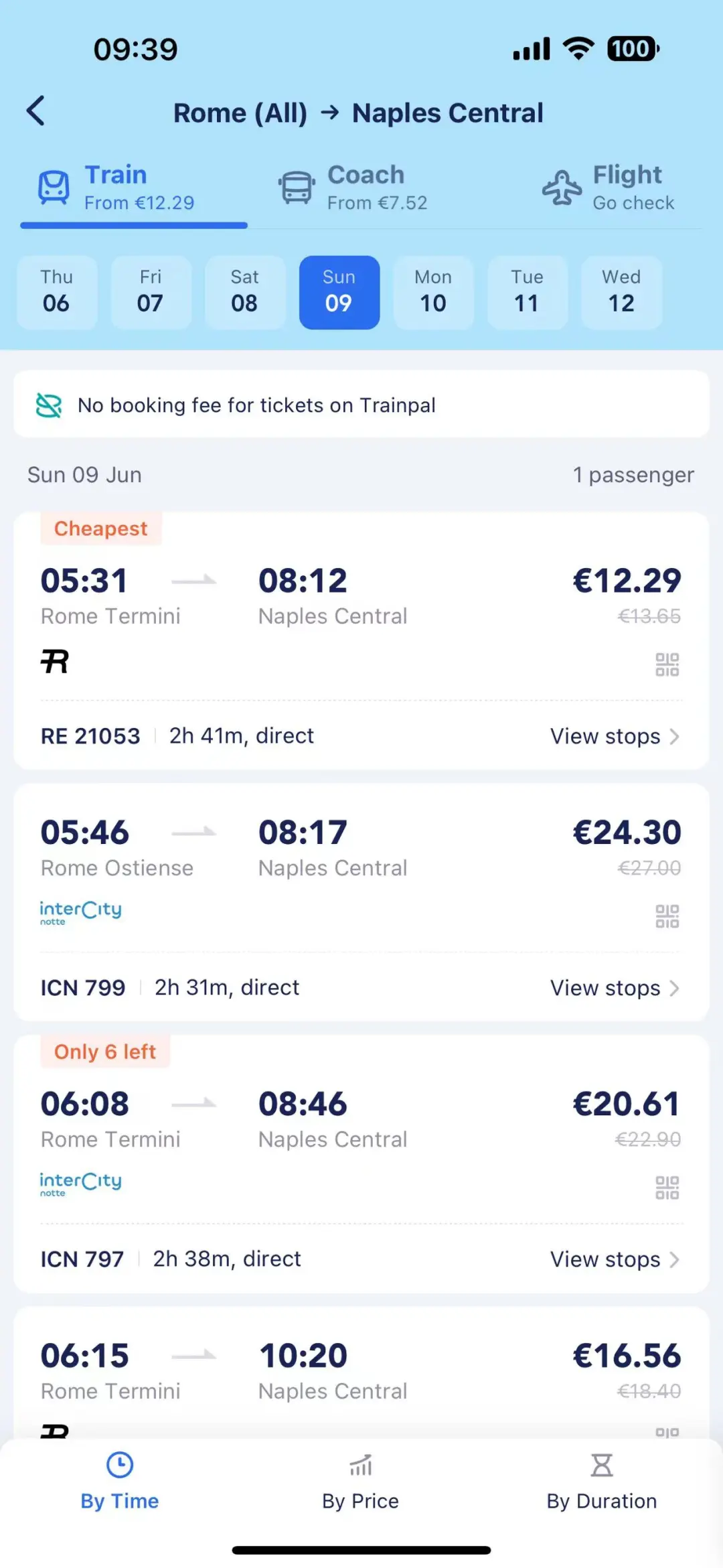723x1568 pixels.
Task: Switch to the Flight tab
Action: click(x=609, y=188)
